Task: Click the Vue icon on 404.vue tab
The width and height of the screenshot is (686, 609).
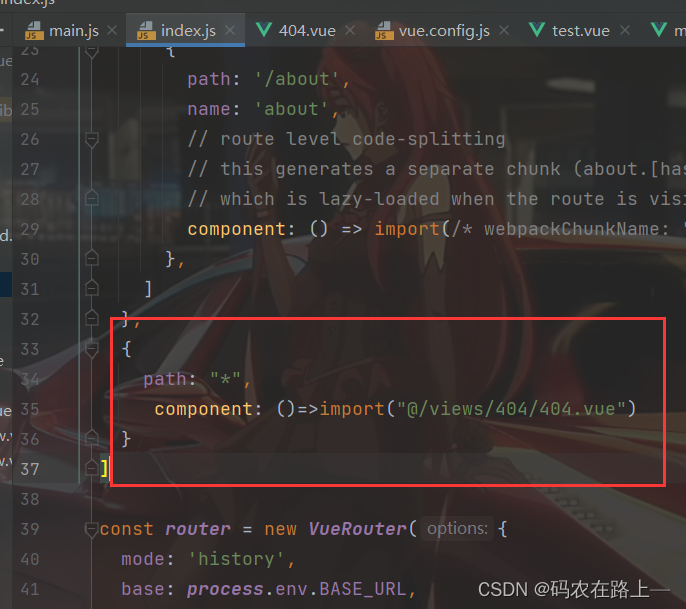Action: pyautogui.click(x=264, y=30)
